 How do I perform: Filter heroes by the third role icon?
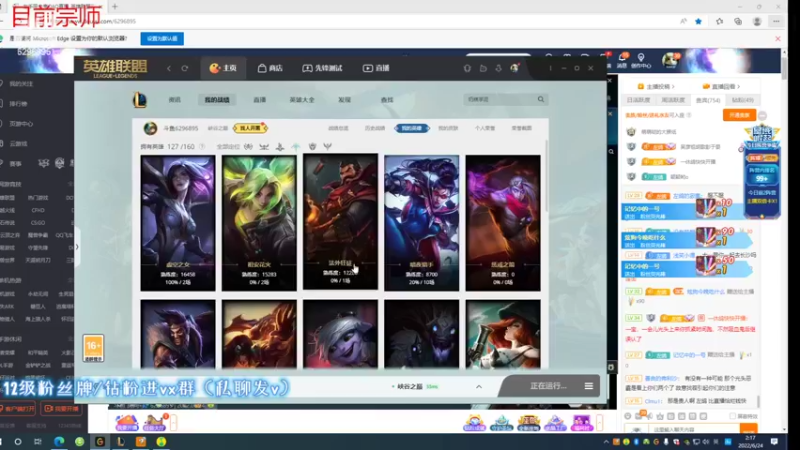280,146
